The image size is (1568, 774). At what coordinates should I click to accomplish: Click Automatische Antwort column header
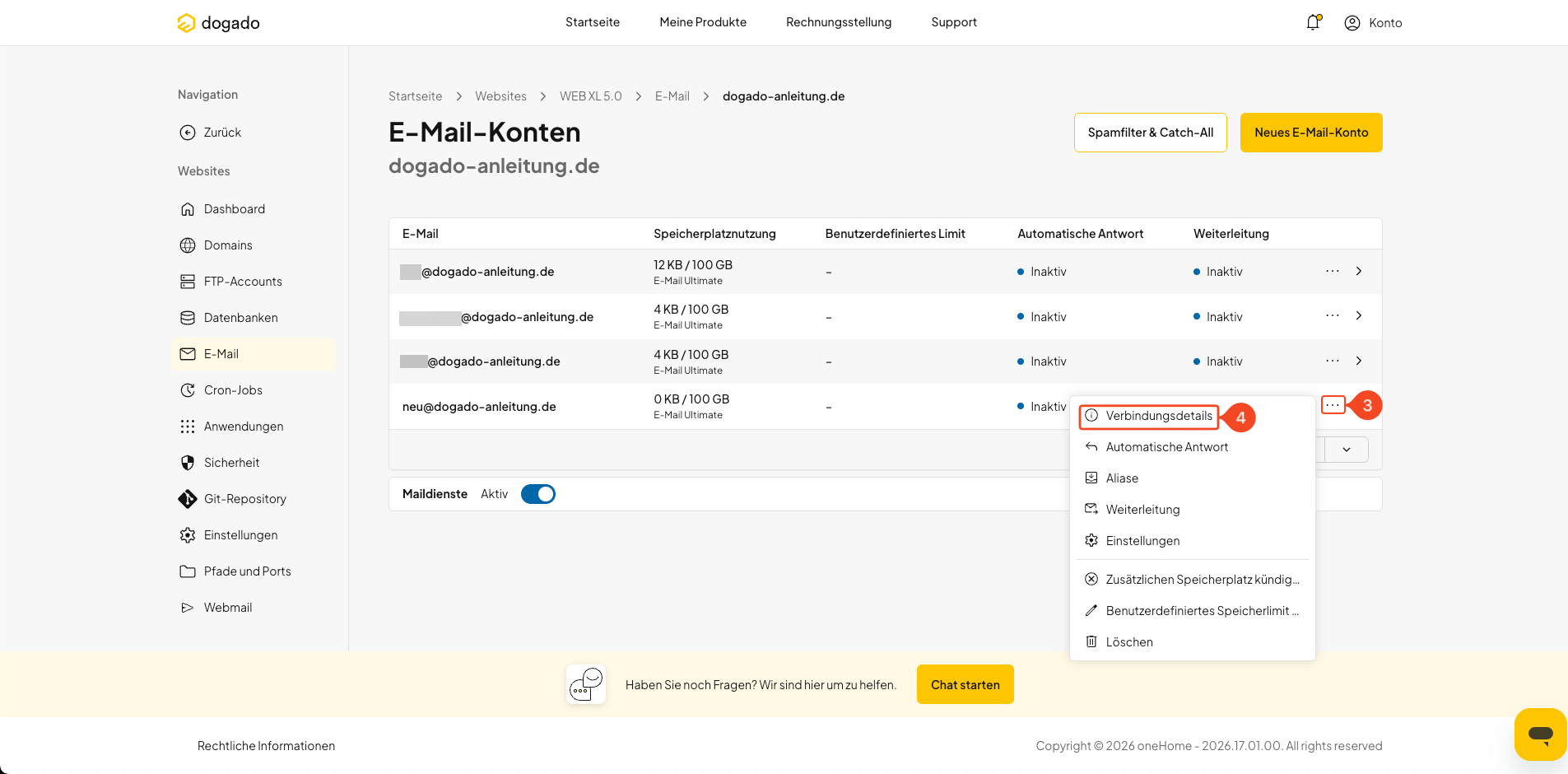click(1081, 234)
